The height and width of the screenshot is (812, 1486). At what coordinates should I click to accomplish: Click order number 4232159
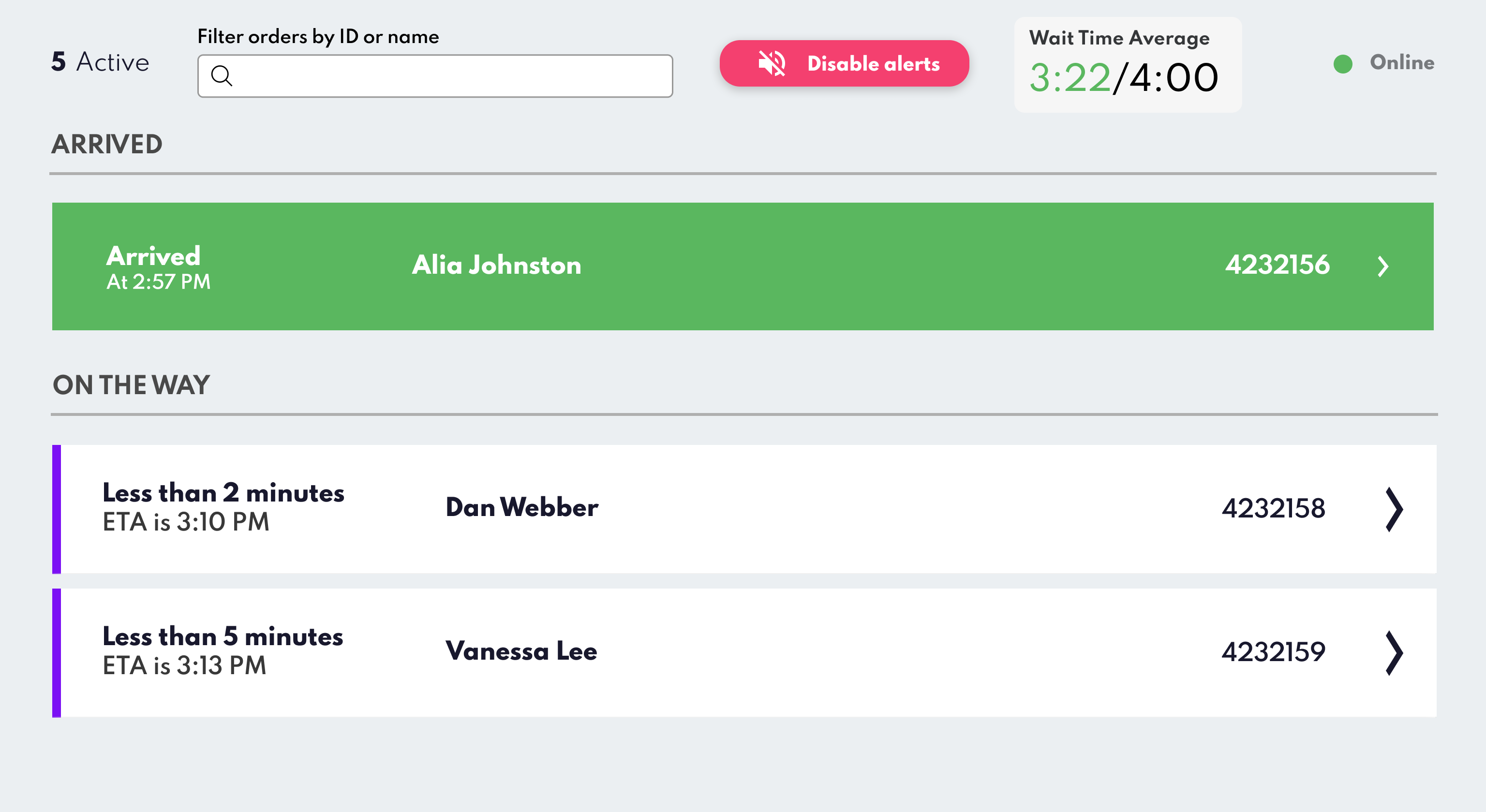click(x=1273, y=652)
